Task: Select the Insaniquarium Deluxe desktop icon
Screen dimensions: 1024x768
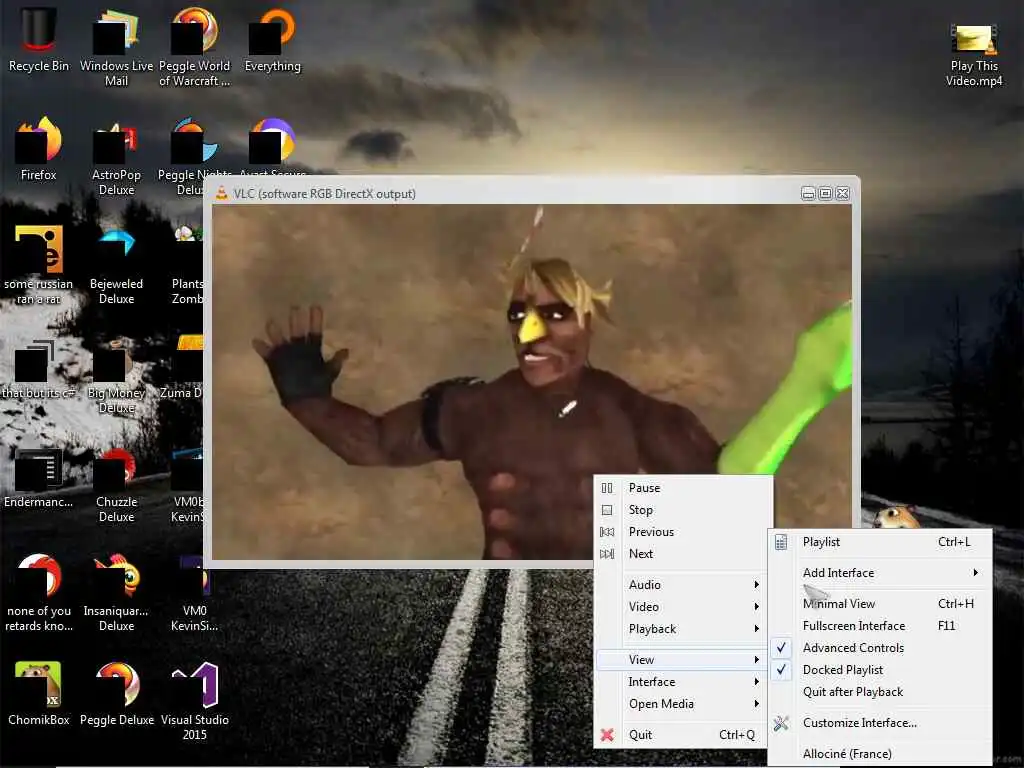Action: pyautogui.click(x=116, y=593)
